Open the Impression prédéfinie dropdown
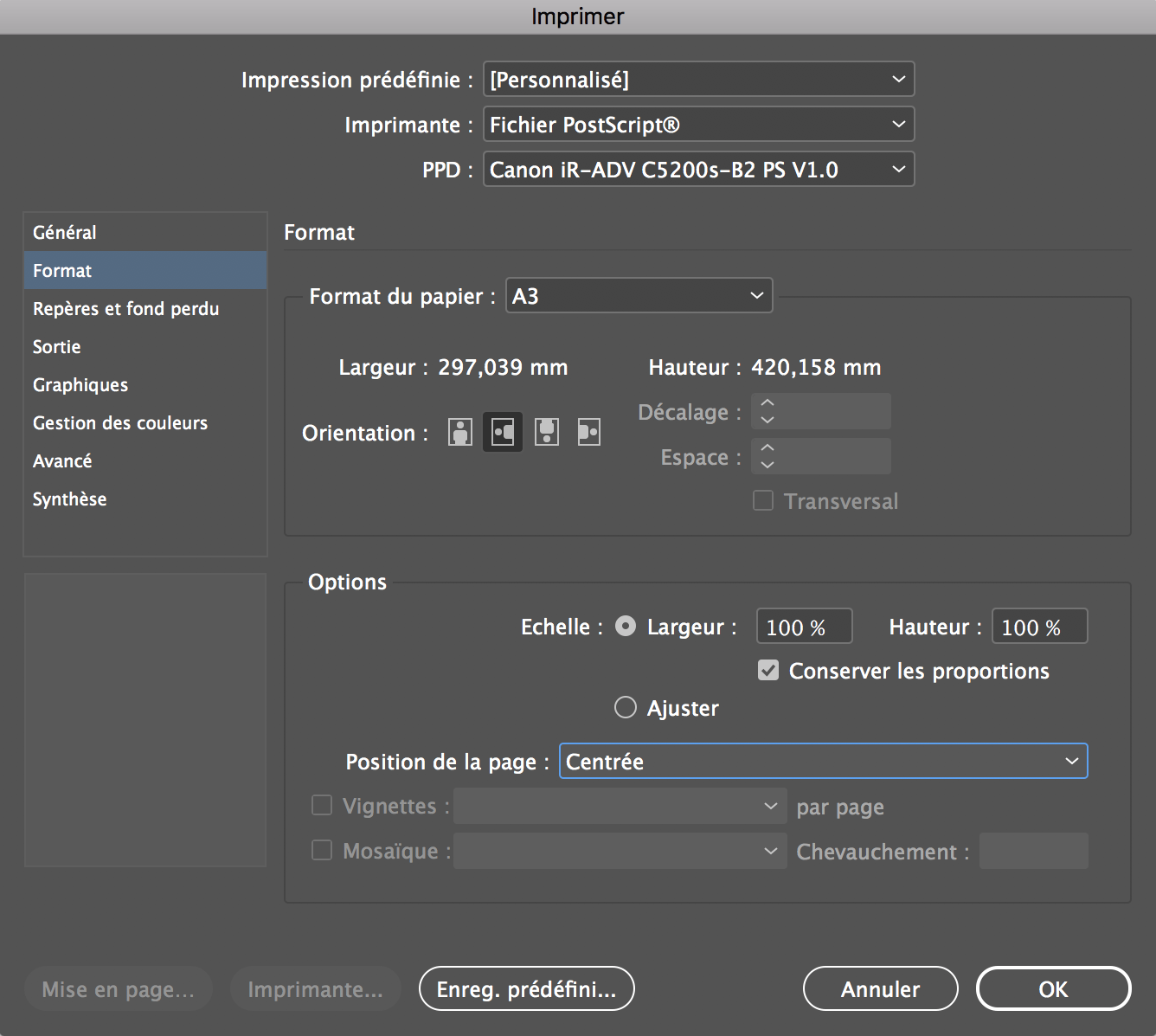 click(697, 80)
